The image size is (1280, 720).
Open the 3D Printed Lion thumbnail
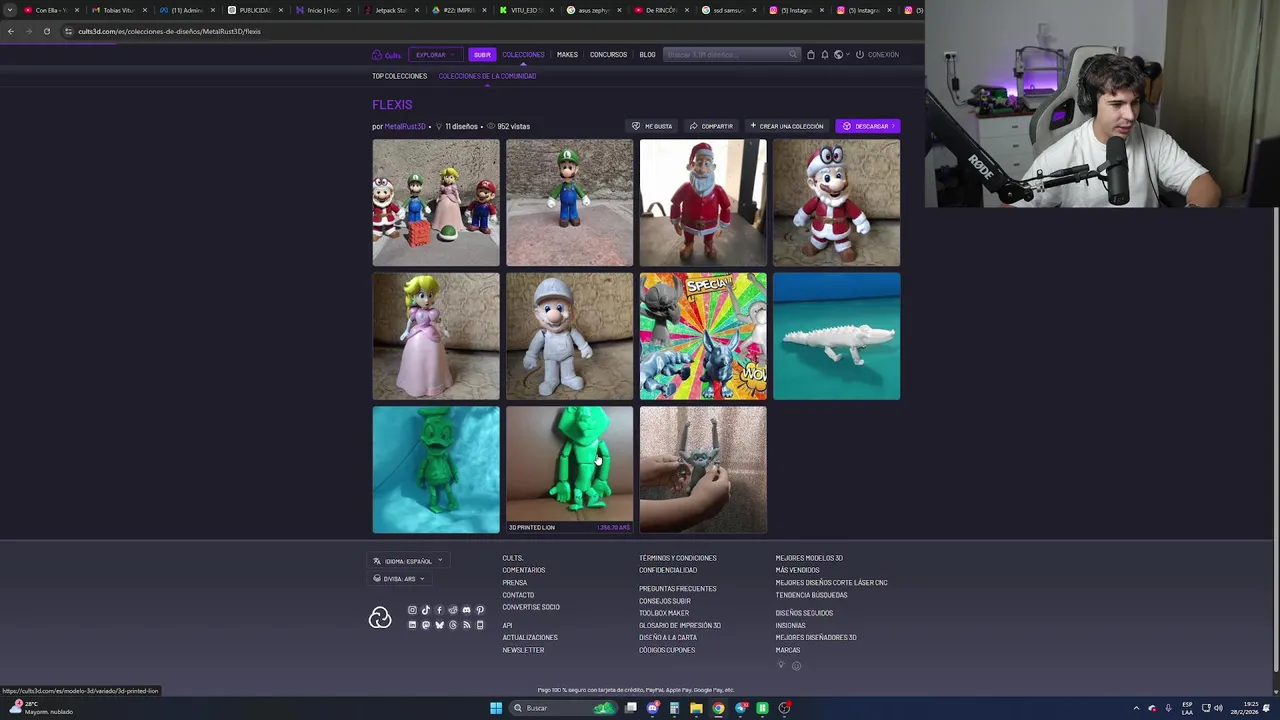[569, 469]
